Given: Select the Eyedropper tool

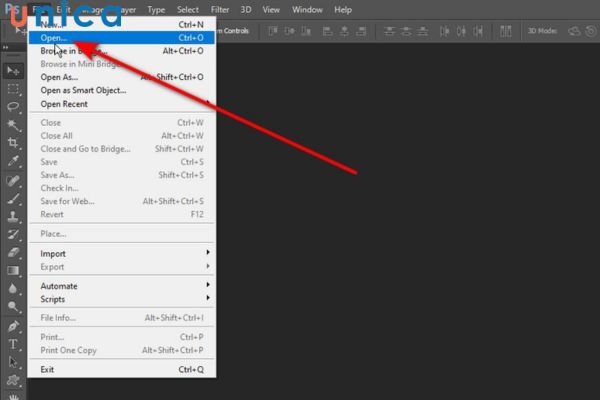Looking at the screenshot, I should (x=13, y=161).
